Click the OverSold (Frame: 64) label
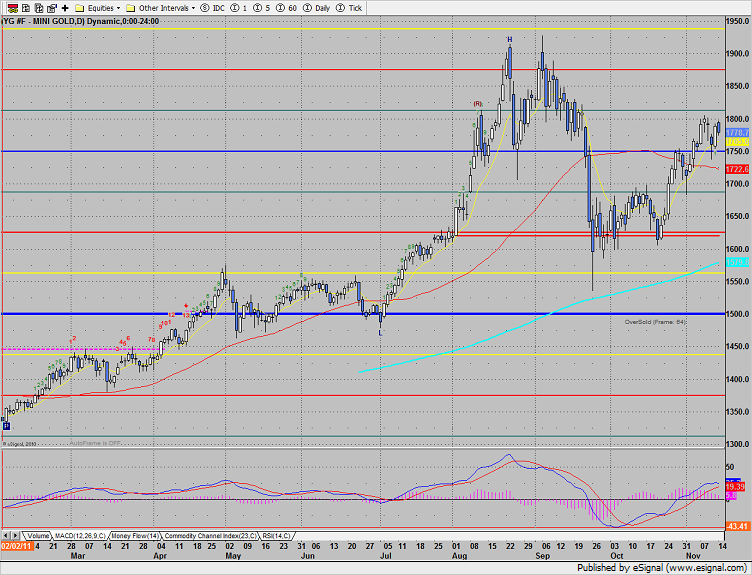 point(655,322)
